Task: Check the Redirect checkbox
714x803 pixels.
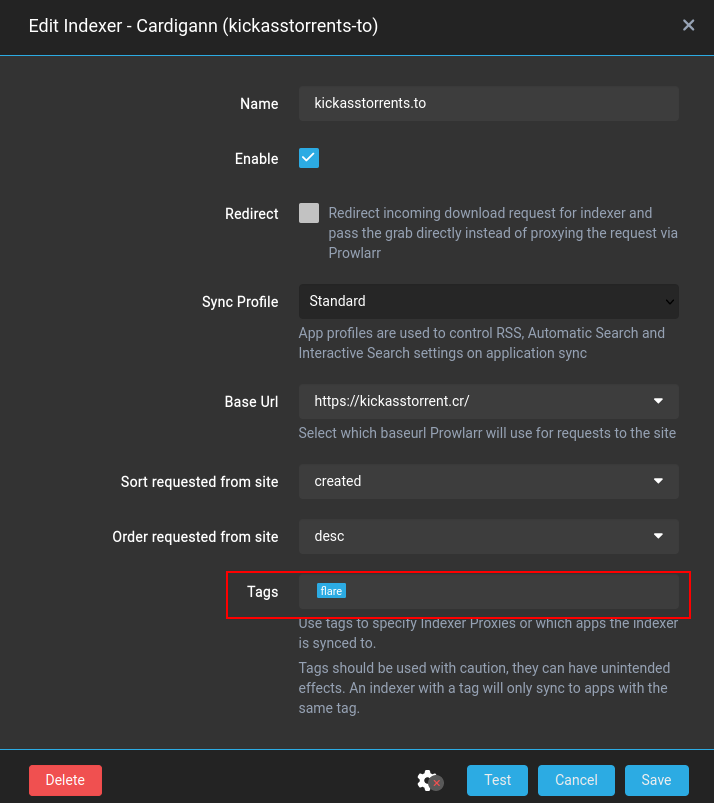Action: point(309,213)
